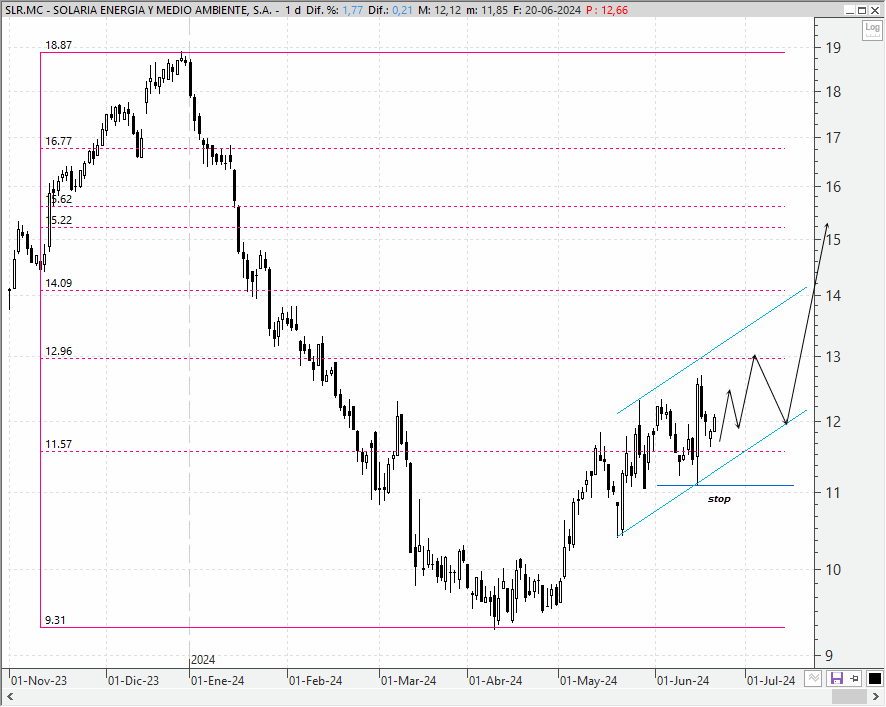The image size is (886, 707).
Task: Minimize the chart window
Action: [850, 10]
